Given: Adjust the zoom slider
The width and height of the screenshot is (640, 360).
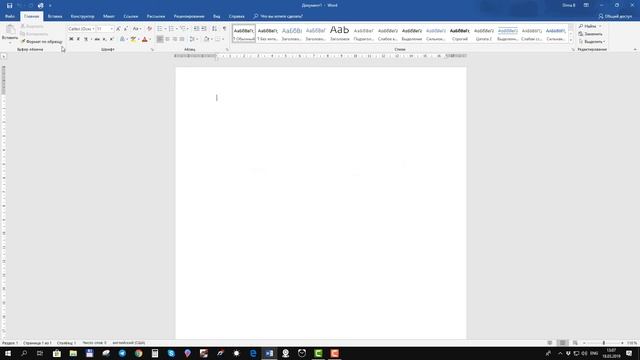Looking at the screenshot, I should (604, 343).
